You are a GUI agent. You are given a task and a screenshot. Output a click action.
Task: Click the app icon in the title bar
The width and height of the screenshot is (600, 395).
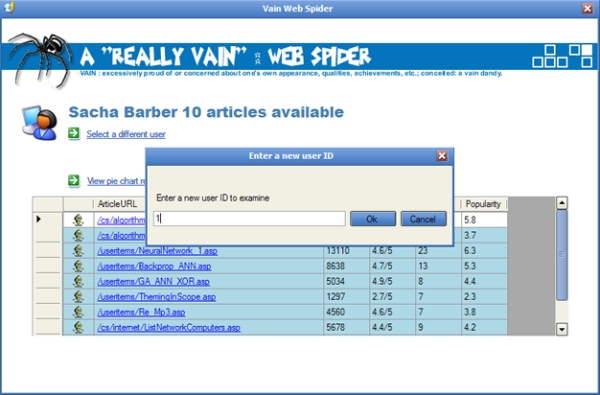pos(10,7)
